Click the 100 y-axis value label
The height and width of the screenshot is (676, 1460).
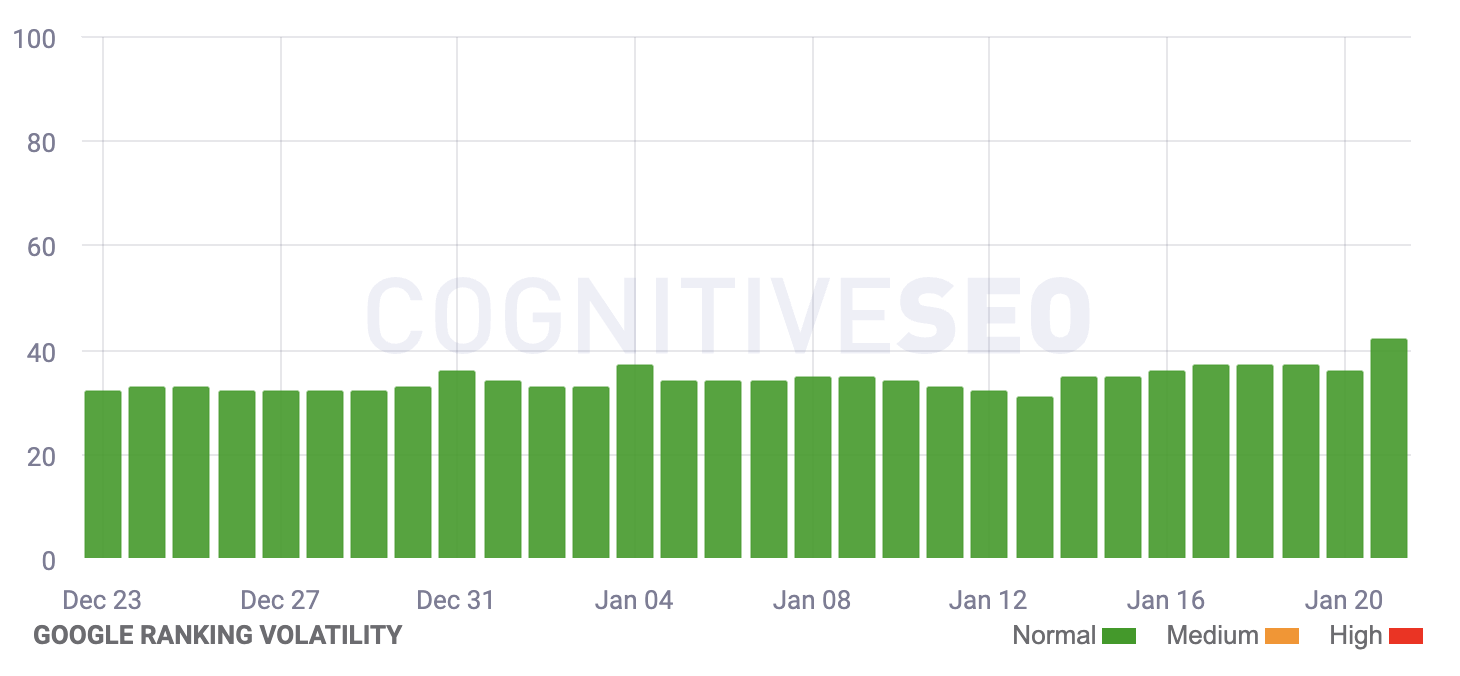click(35, 38)
